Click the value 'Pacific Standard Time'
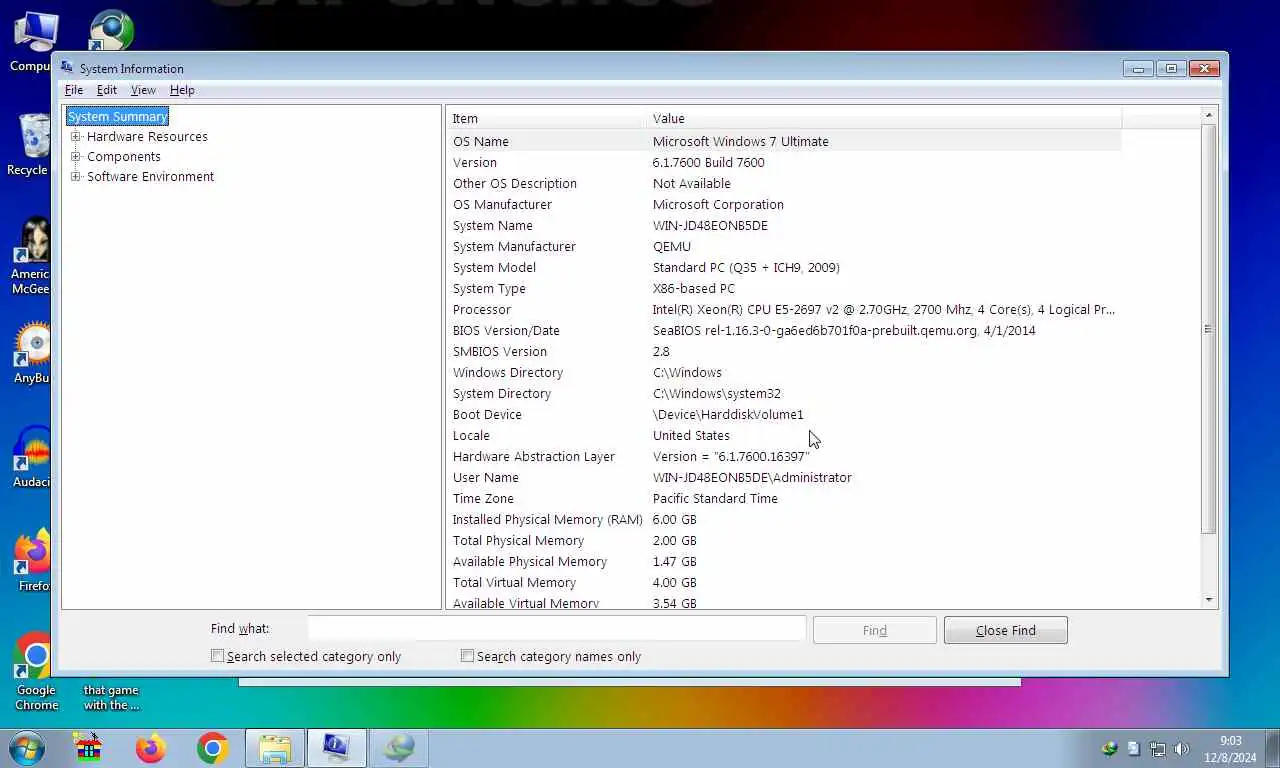 pos(715,498)
